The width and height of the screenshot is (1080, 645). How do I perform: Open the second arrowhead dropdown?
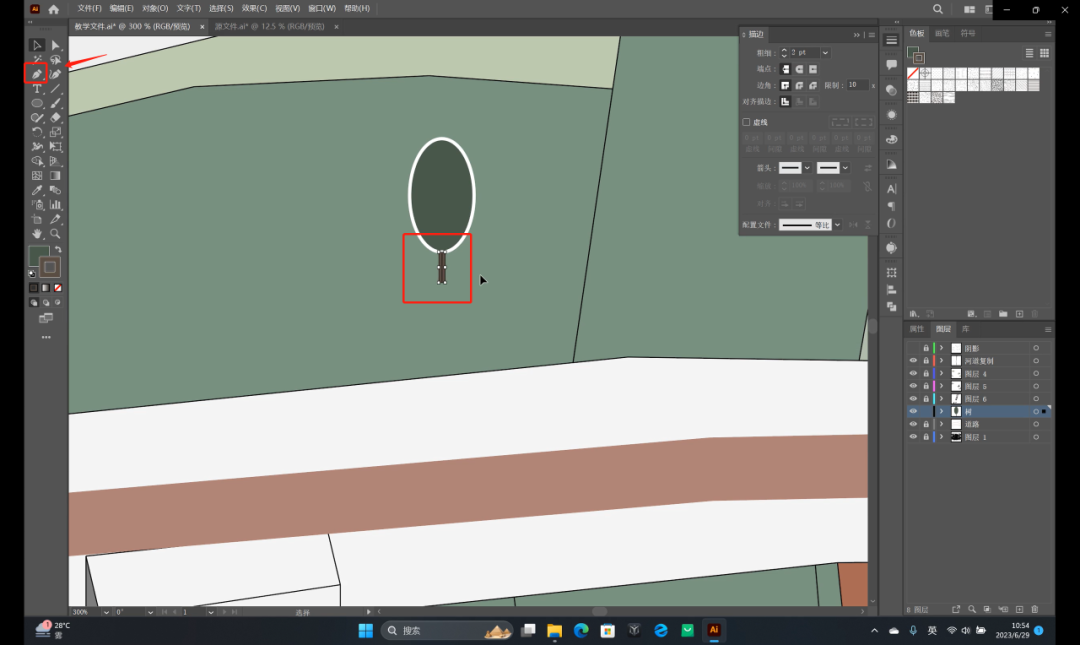(845, 168)
